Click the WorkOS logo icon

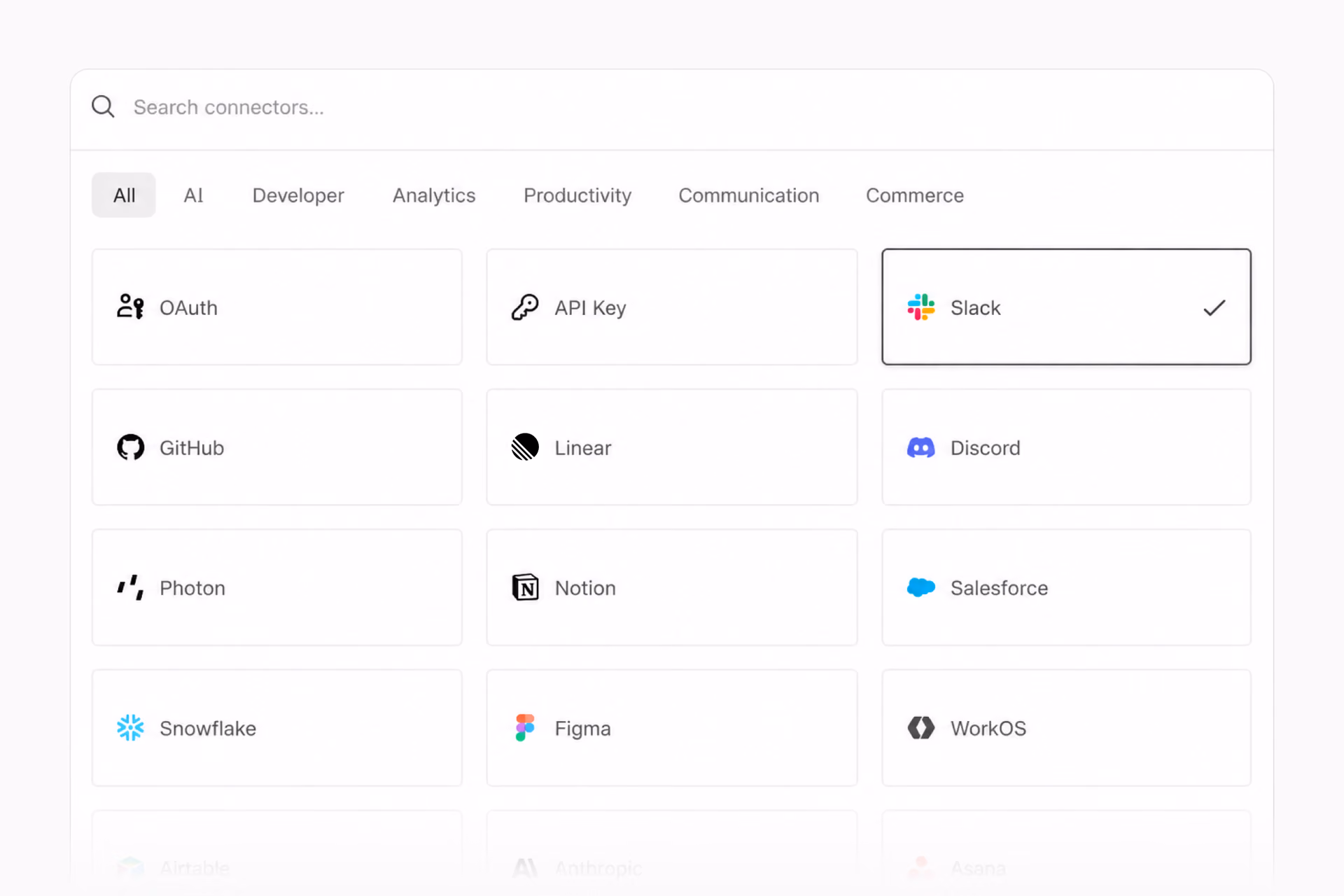point(921,727)
